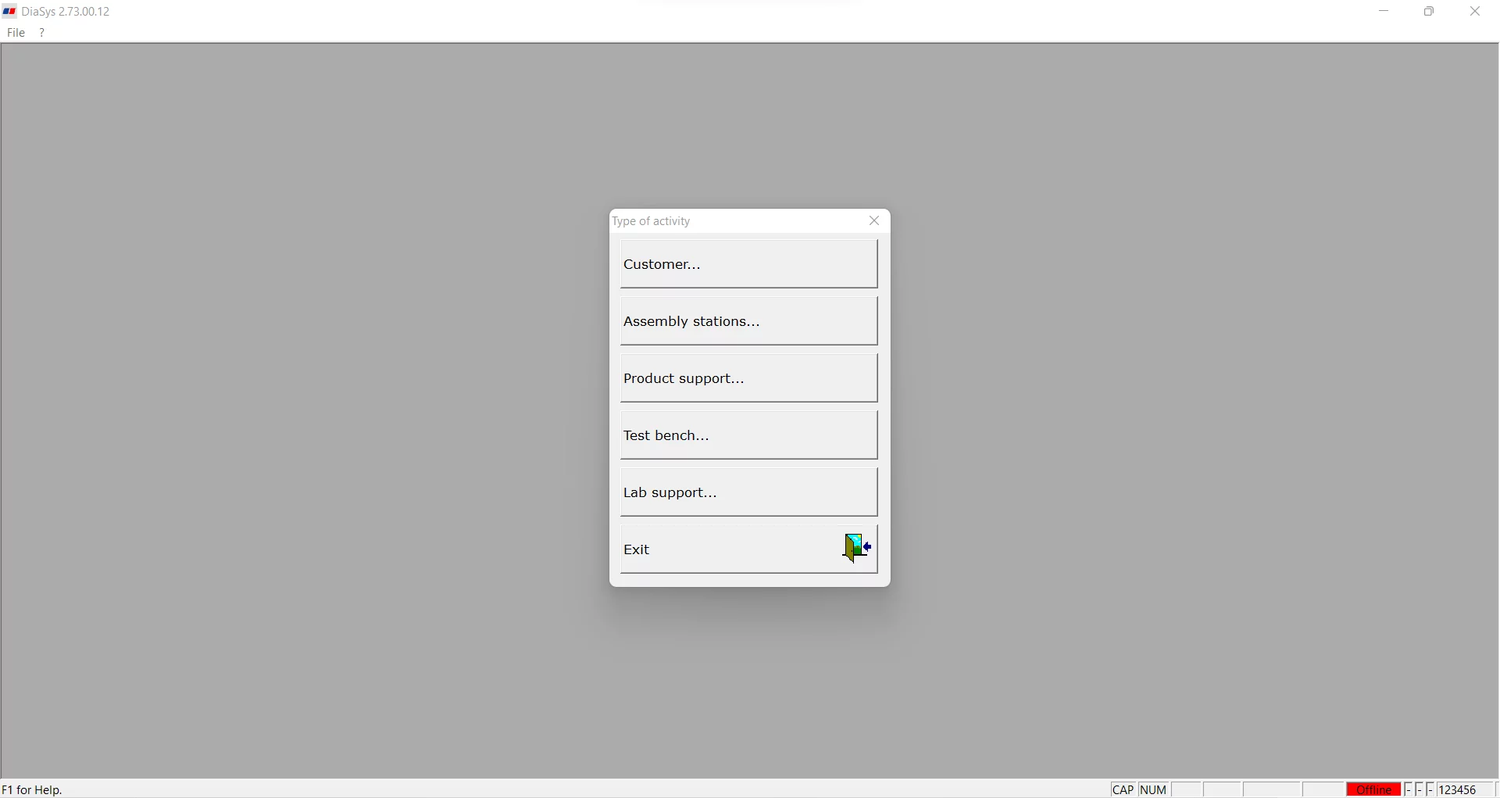Image resolution: width=1500 pixels, height=798 pixels.
Task: Close the DiaSys main window
Action: point(1476,12)
